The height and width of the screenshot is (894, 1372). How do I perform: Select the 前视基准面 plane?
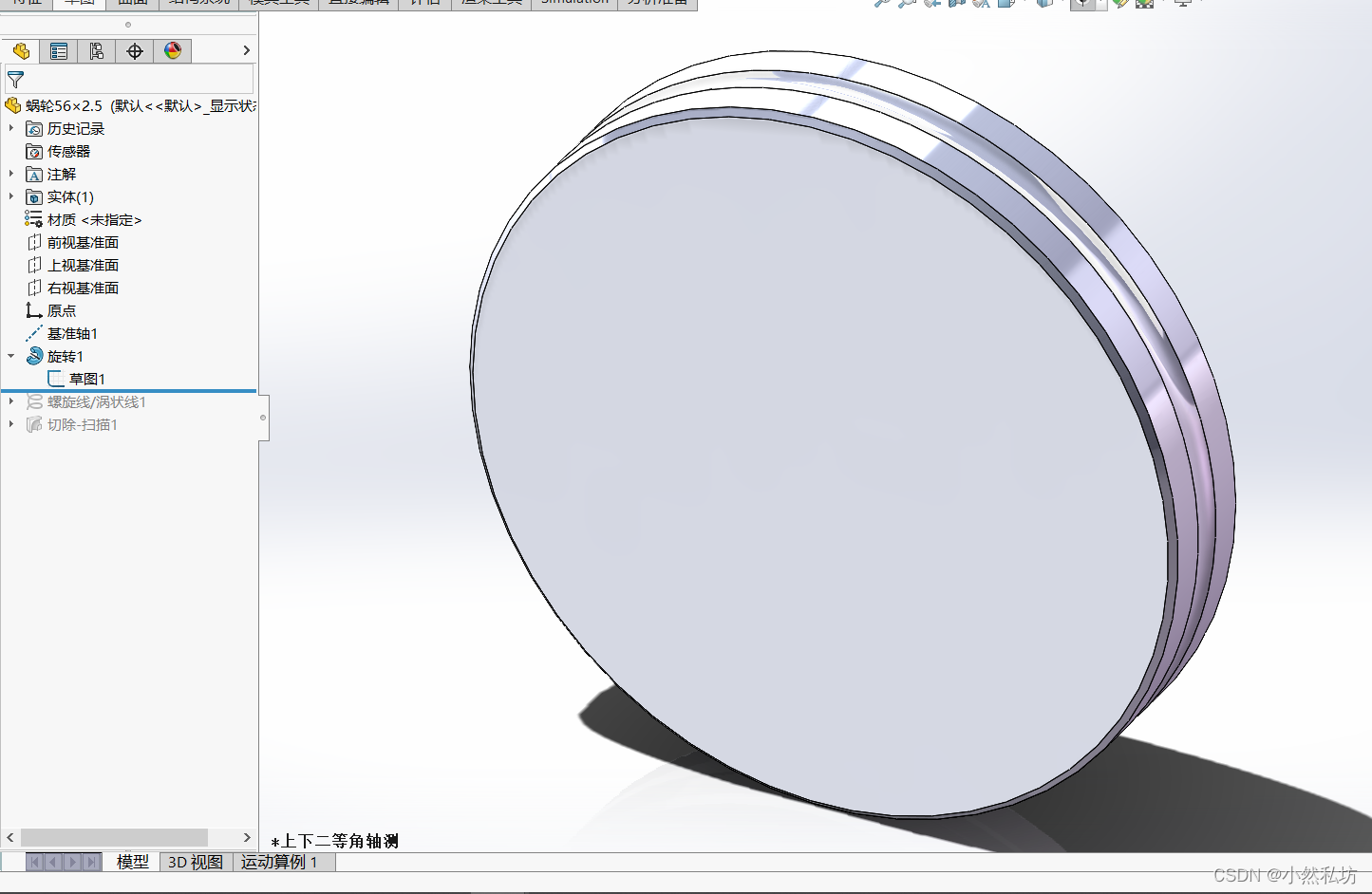[83, 243]
